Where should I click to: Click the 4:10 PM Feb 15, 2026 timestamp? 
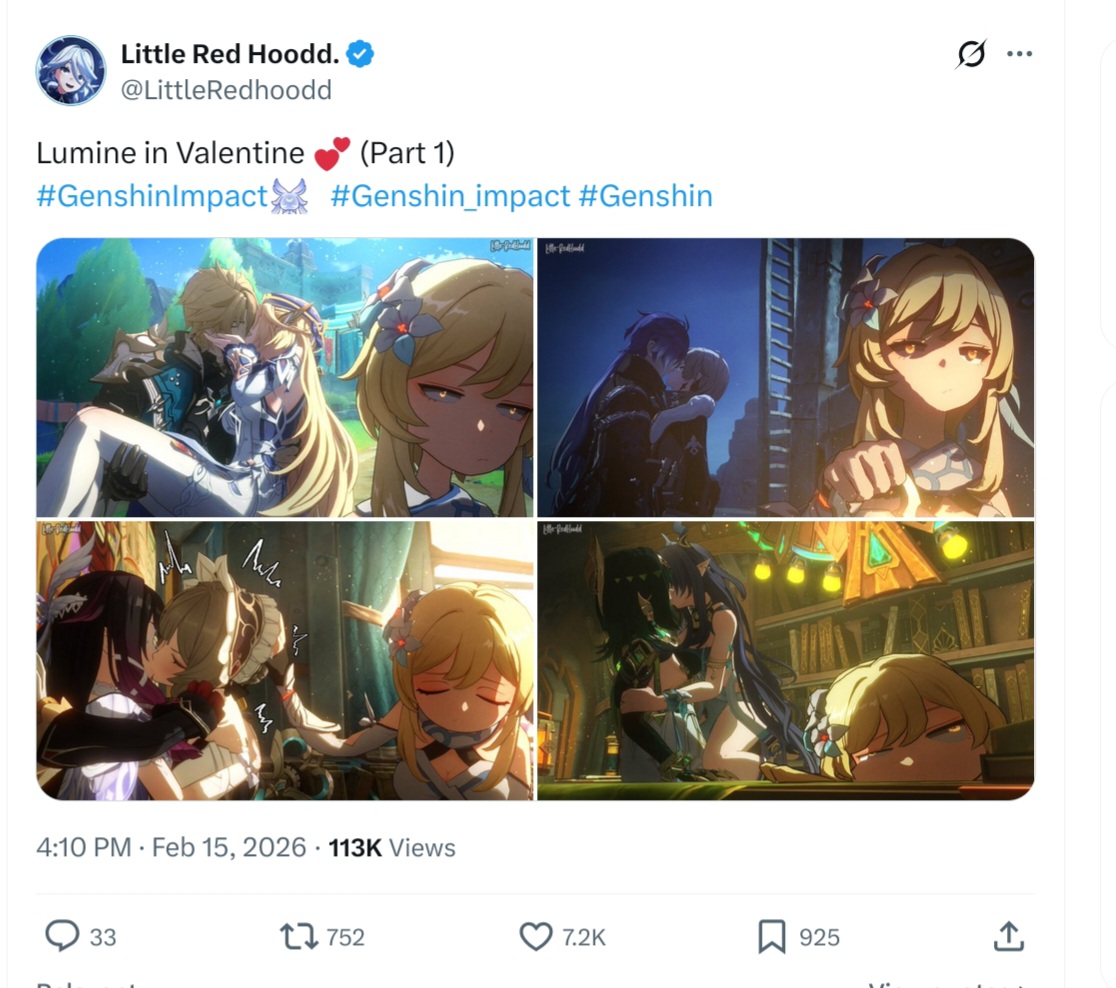click(171, 847)
